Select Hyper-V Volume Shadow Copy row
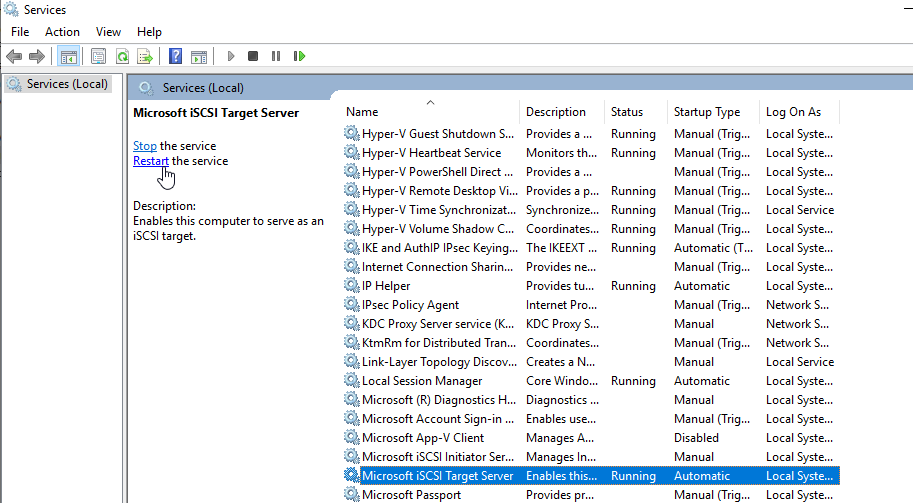The height and width of the screenshot is (503, 913). (x=591, y=229)
